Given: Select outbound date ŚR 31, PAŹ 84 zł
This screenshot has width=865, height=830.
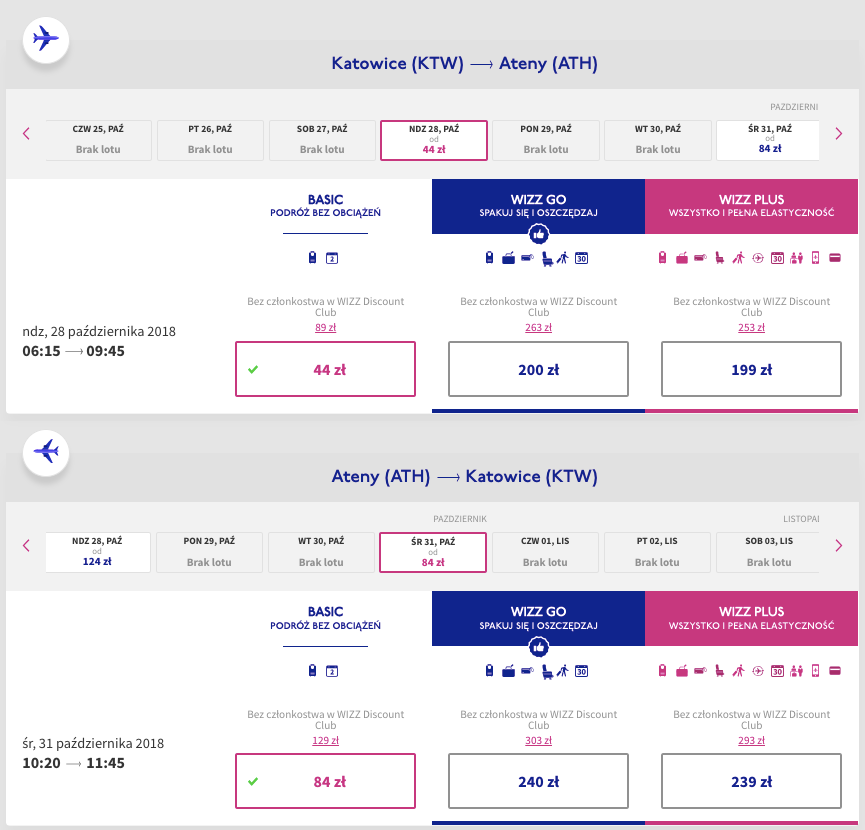Looking at the screenshot, I should tap(768, 140).
